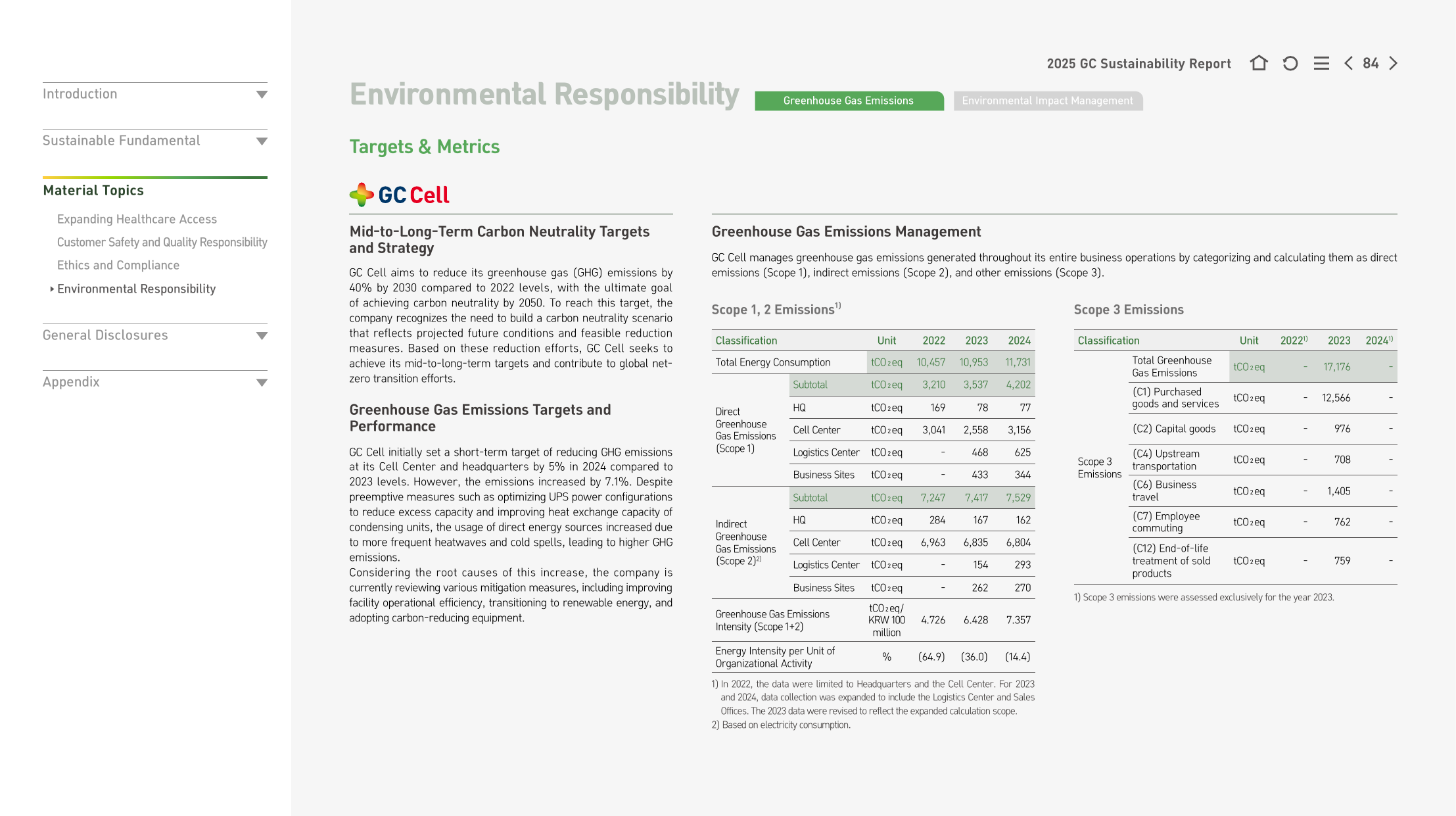Click the (C2) Capital goods label
This screenshot has width=1456, height=816.
pyautogui.click(x=1174, y=429)
